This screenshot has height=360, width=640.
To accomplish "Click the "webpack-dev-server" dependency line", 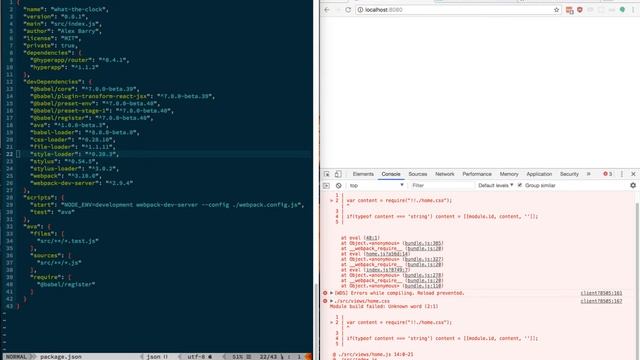I will point(82,183).
